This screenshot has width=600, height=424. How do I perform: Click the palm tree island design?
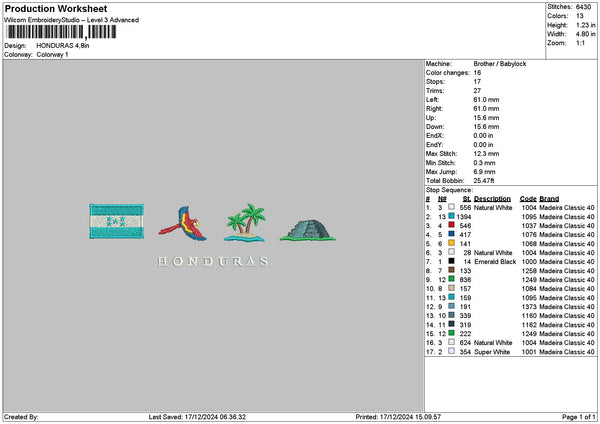click(245, 223)
